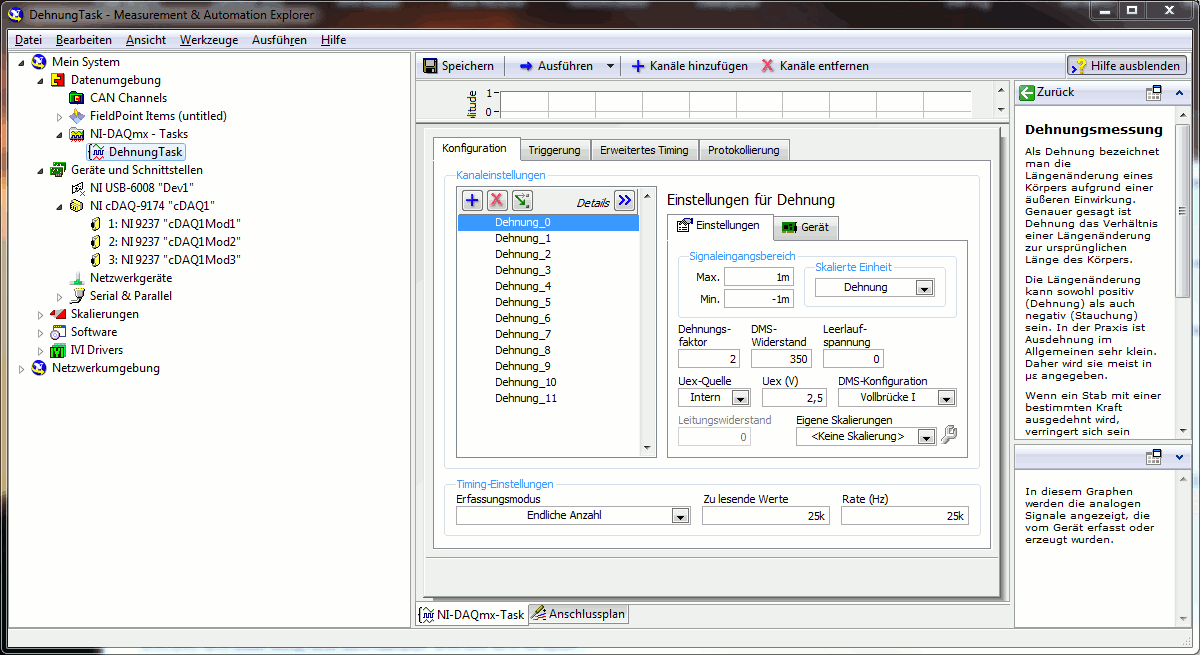This screenshot has width=1200, height=655.
Task: Click the red X delete channel icon
Action: [496, 201]
